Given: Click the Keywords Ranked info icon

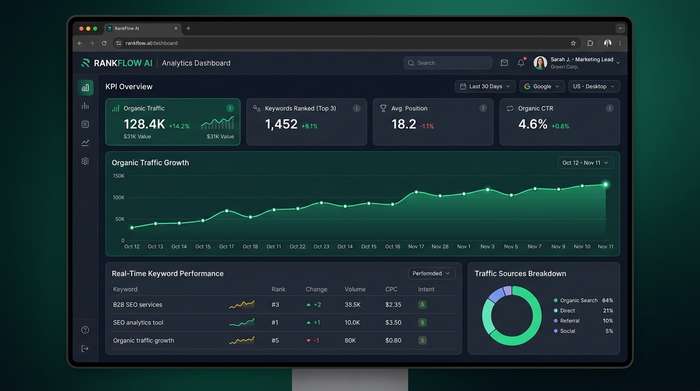Looking at the screenshot, I should [356, 108].
